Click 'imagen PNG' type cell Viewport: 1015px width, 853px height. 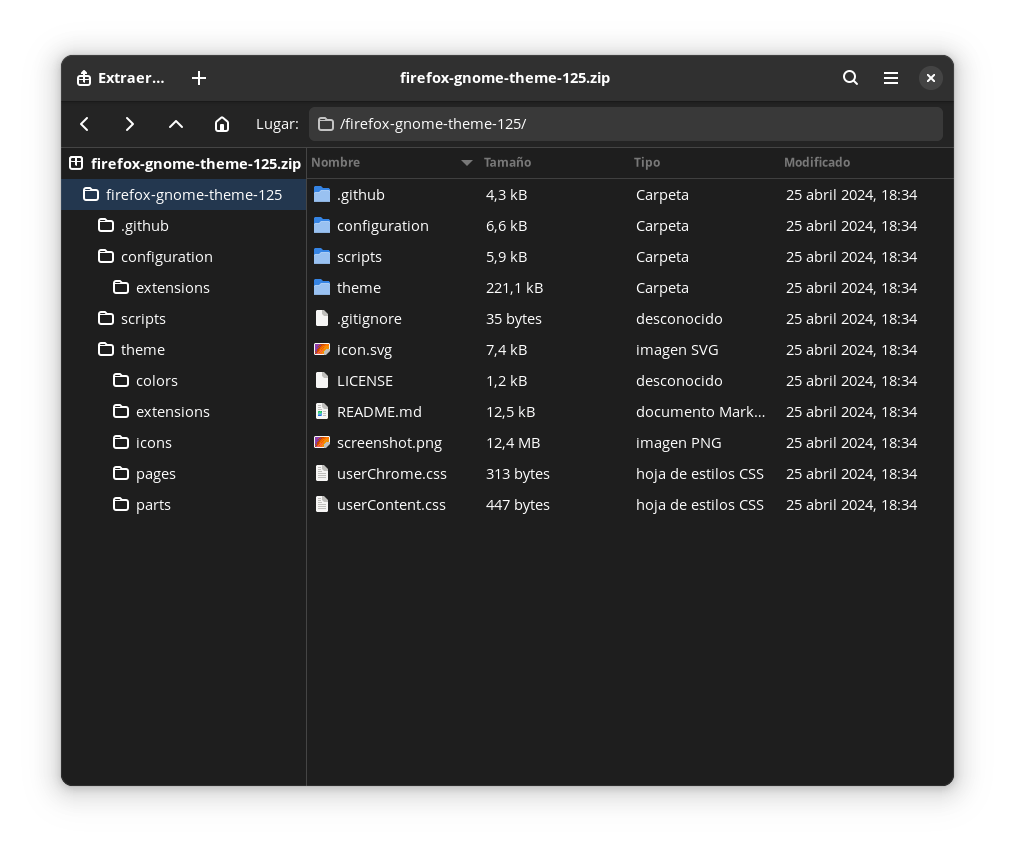[678, 443]
